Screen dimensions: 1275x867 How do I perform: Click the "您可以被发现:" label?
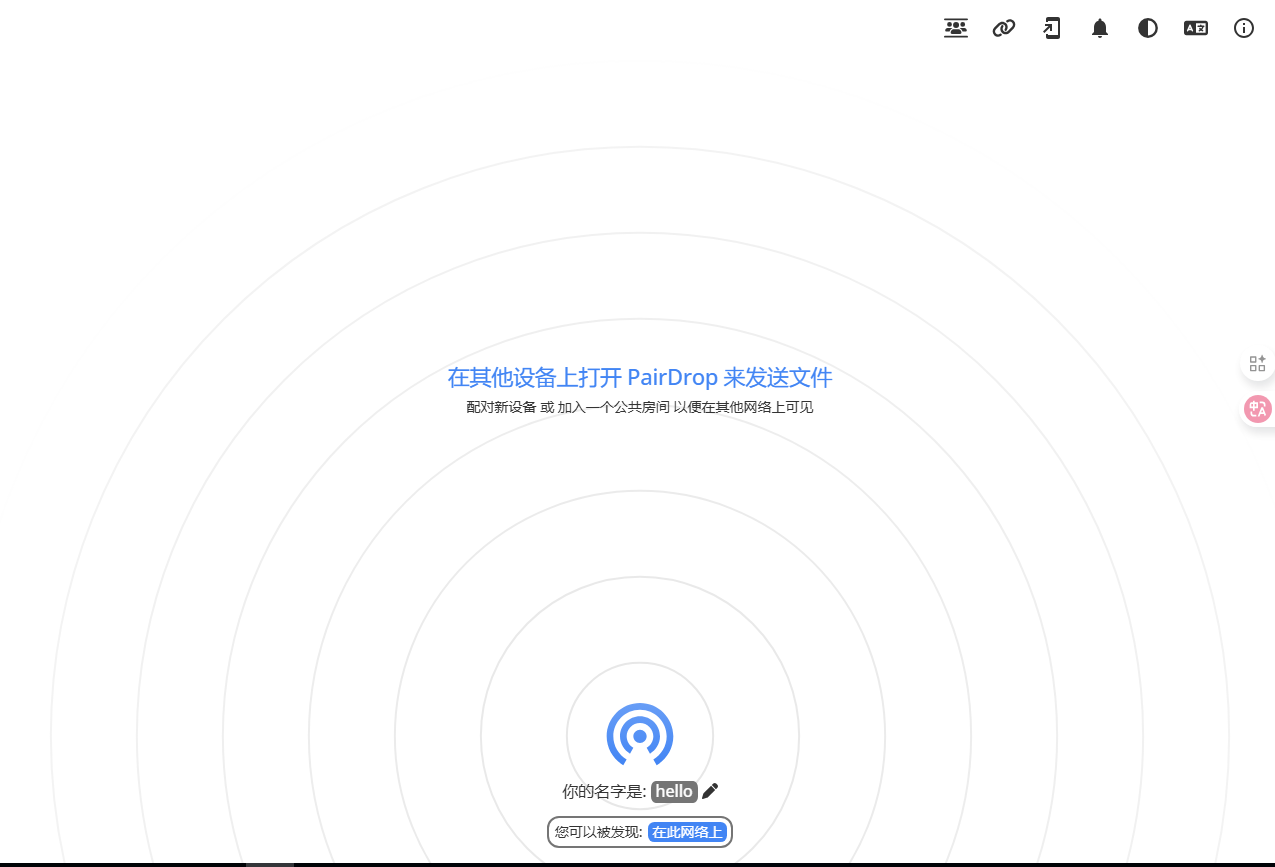(598, 832)
